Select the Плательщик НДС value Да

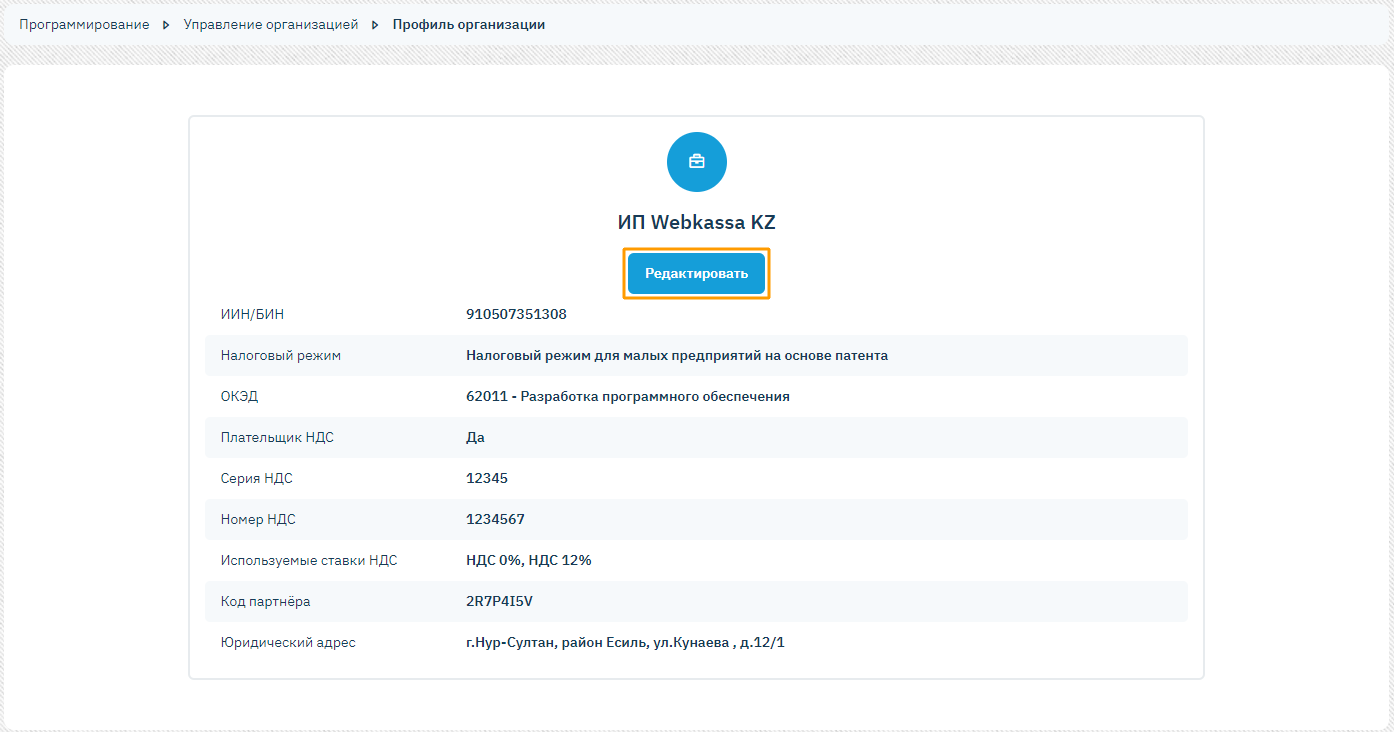[475, 437]
